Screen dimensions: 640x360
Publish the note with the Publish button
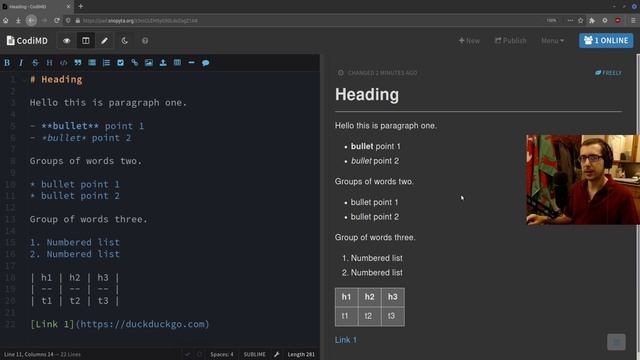pos(511,40)
